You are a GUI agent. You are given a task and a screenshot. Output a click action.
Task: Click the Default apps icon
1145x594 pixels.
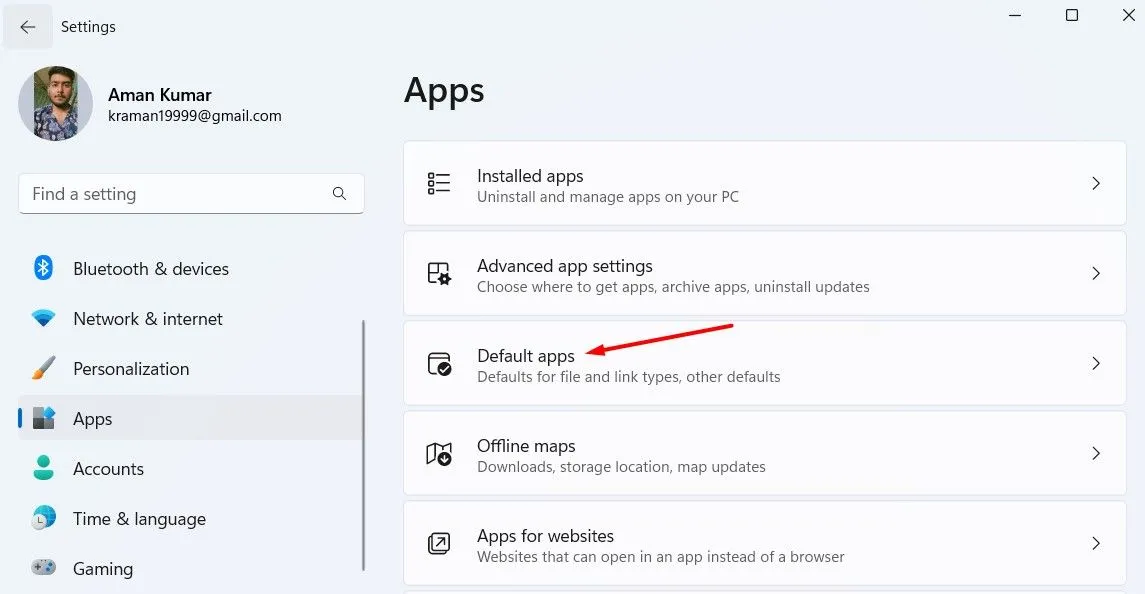pos(438,364)
